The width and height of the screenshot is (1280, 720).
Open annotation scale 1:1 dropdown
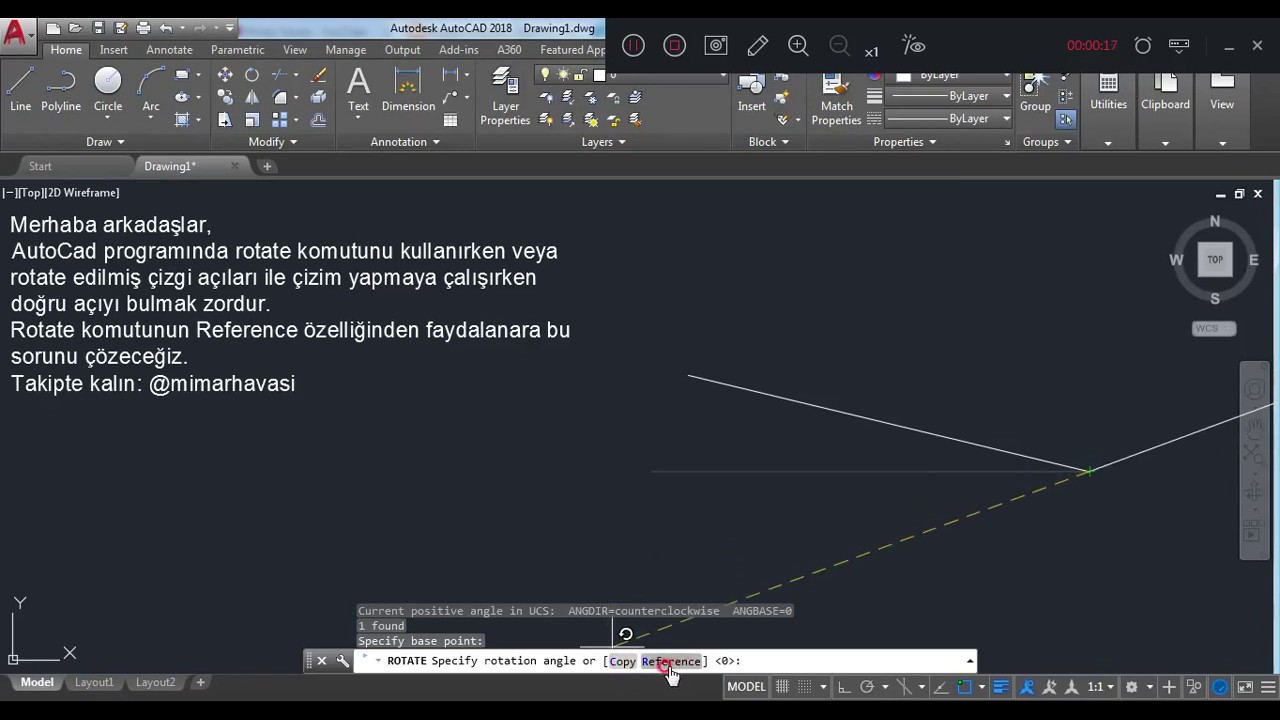pos(1101,687)
